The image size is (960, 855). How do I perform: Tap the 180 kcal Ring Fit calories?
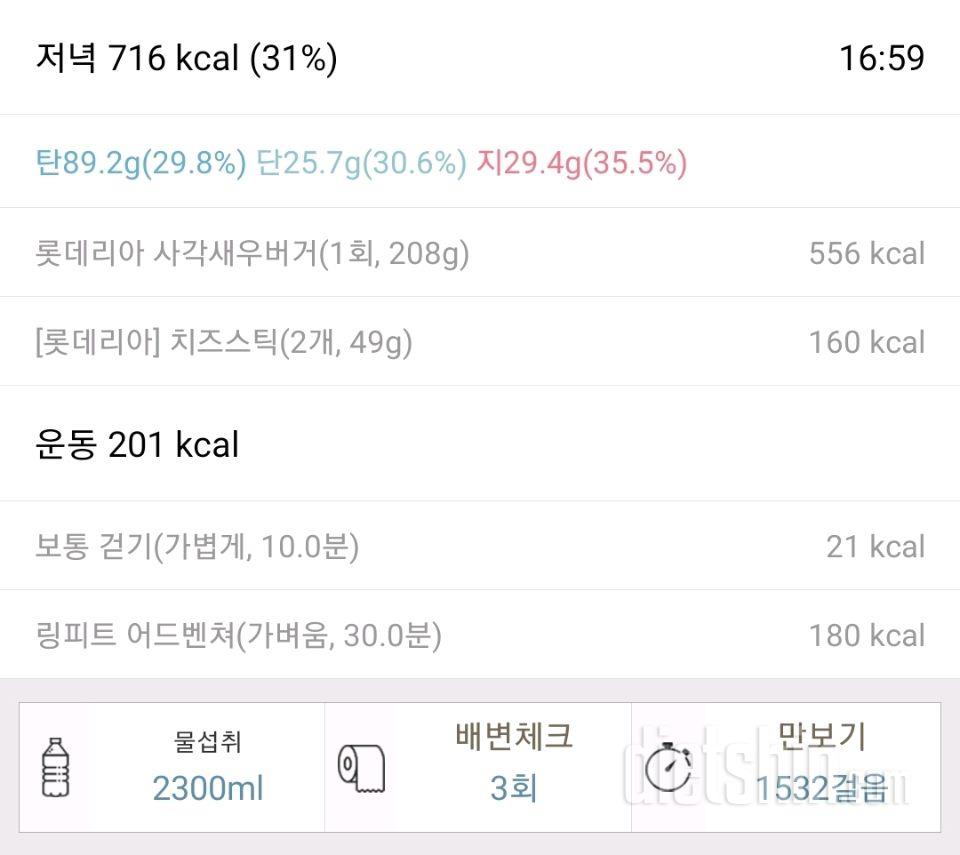coord(867,635)
